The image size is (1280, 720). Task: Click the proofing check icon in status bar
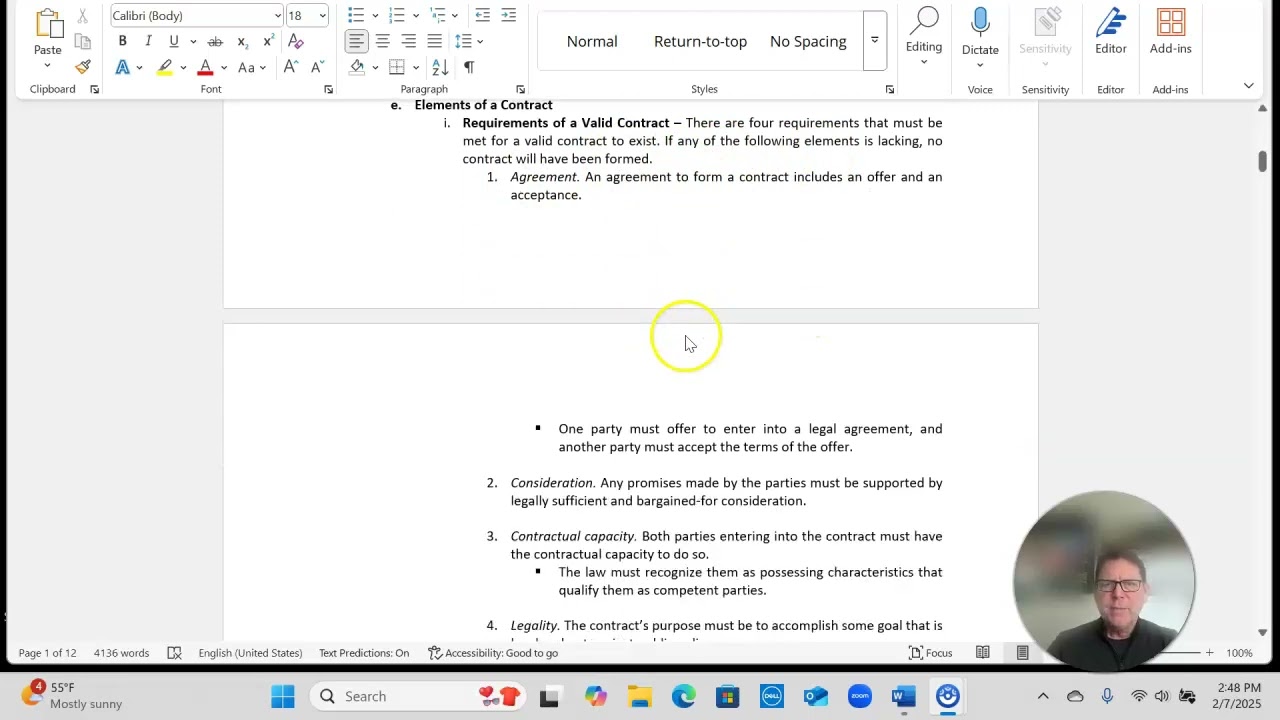174,653
